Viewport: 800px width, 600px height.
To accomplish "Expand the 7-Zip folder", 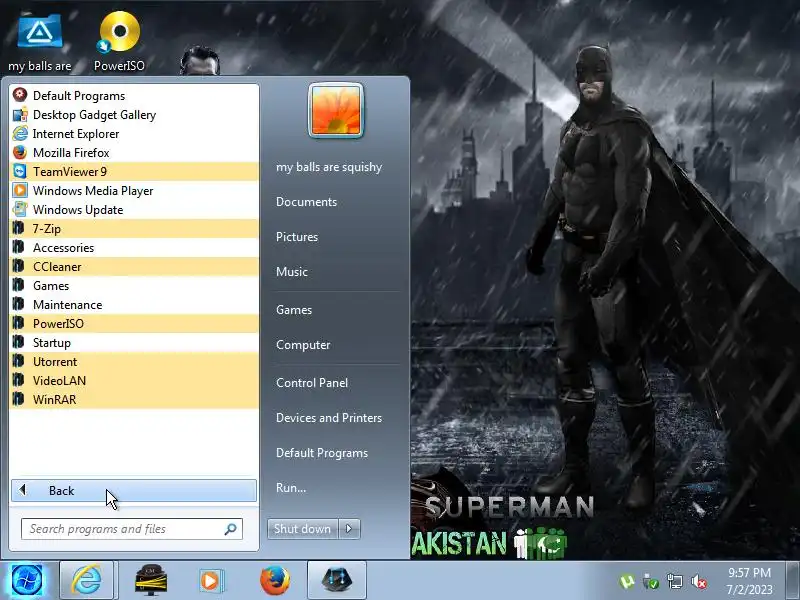I will [134, 229].
